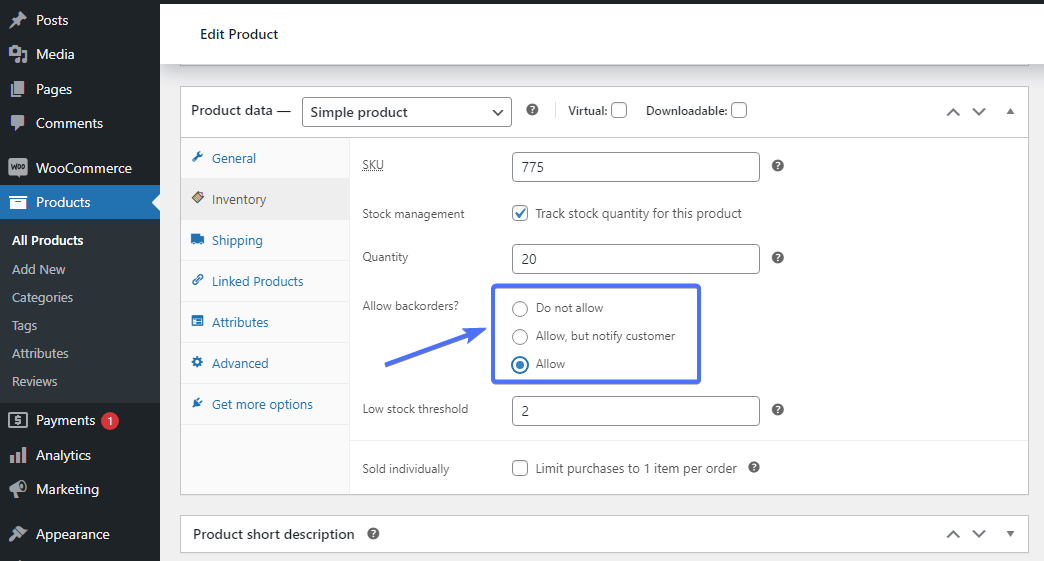
Task: Open the Linked Products tab
Action: (257, 281)
